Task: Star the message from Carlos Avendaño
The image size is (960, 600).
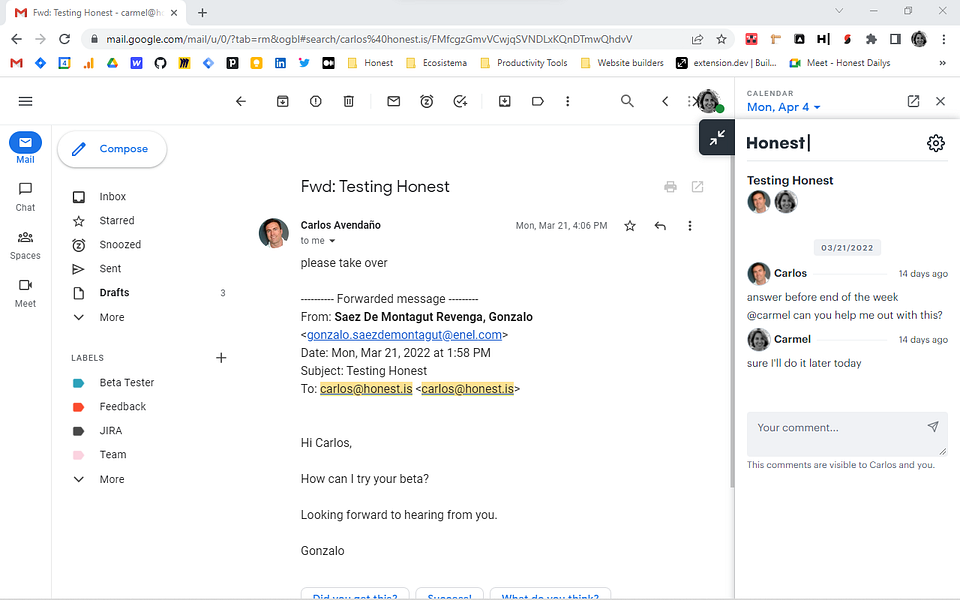Action: coord(629,226)
